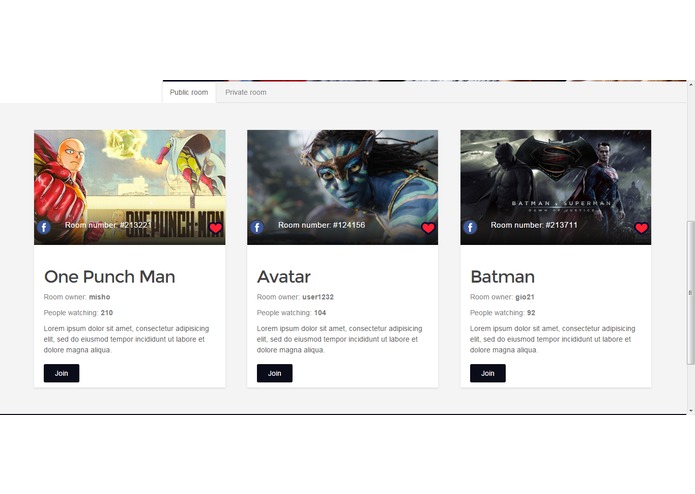This screenshot has height=494, width=695.
Task: Click the One Punch Man title
Action: [109, 276]
